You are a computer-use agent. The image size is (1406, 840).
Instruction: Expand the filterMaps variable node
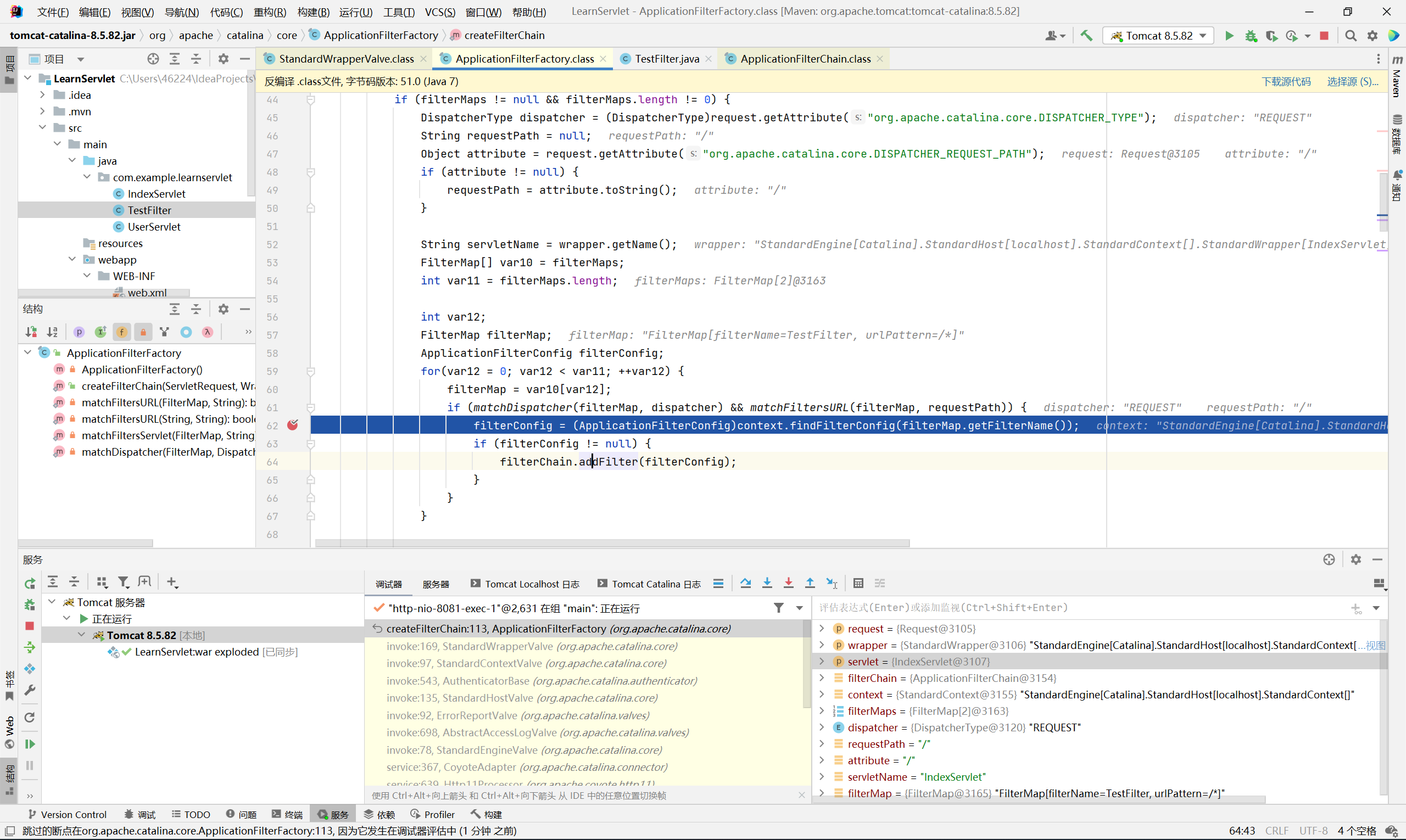point(822,710)
